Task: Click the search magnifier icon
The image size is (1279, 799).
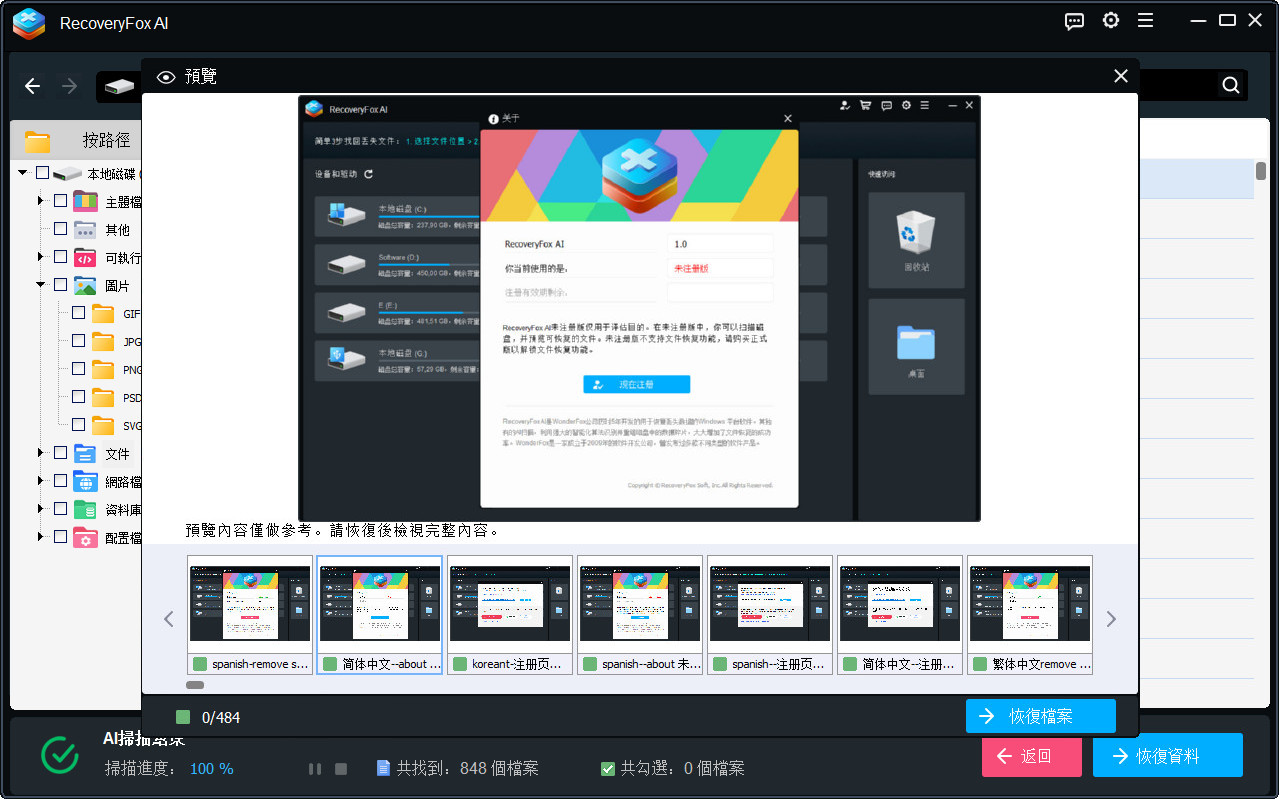Action: click(x=1231, y=86)
